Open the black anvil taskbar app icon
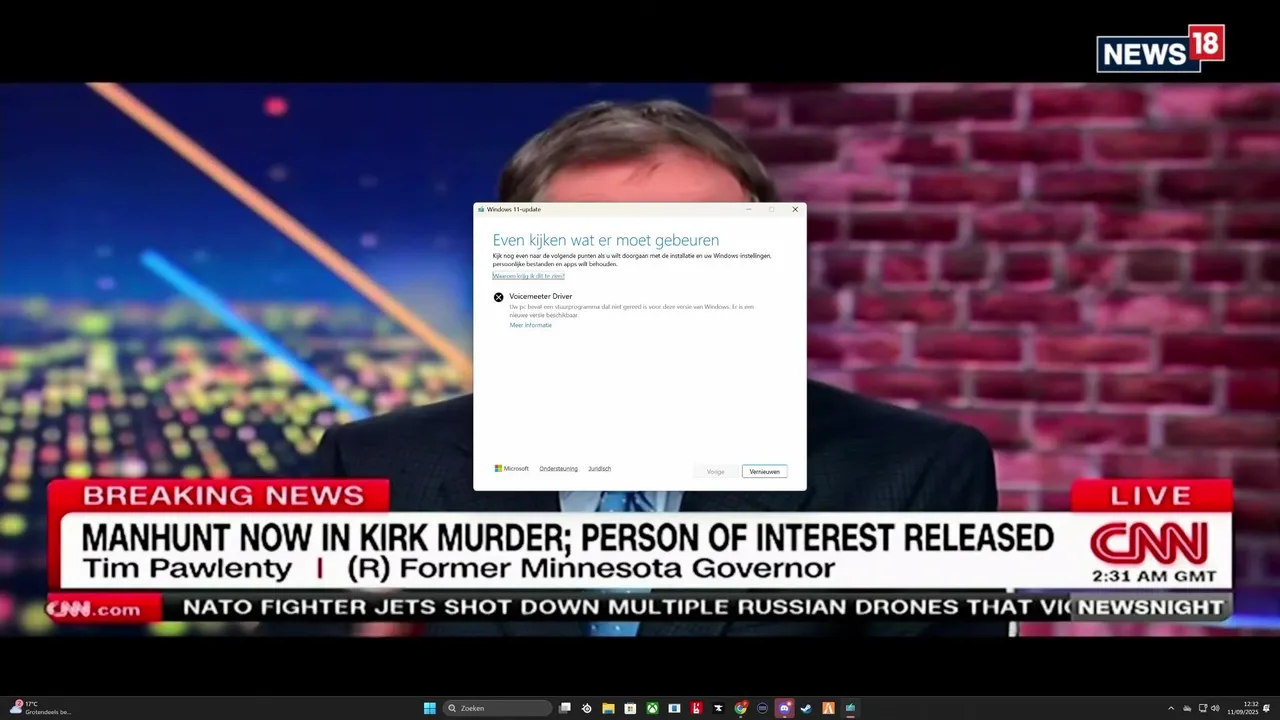This screenshot has height=720, width=1280. coord(718,708)
